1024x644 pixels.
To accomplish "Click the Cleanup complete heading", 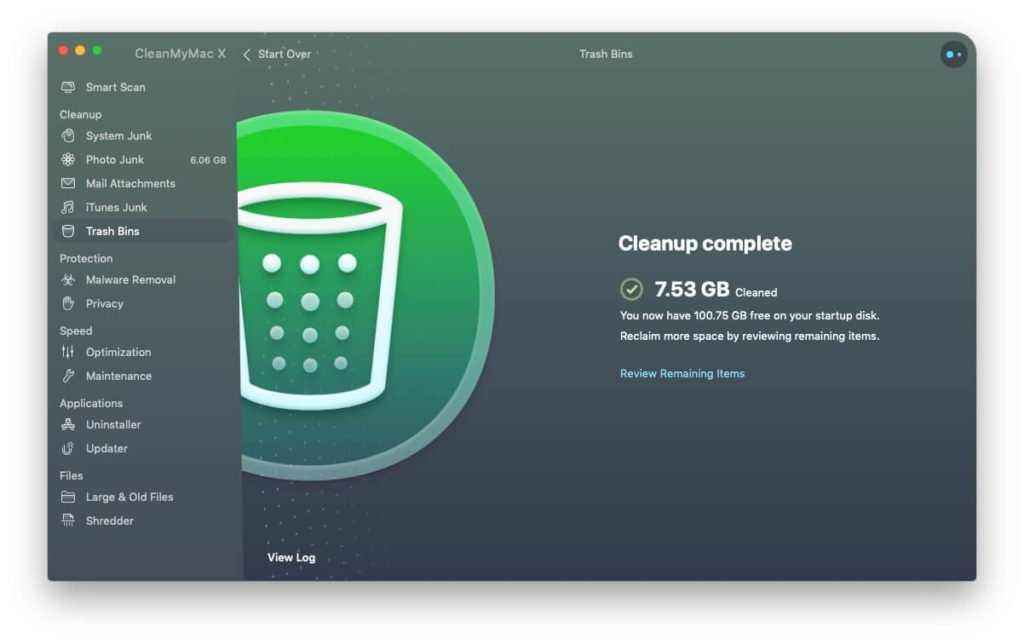I will [705, 244].
